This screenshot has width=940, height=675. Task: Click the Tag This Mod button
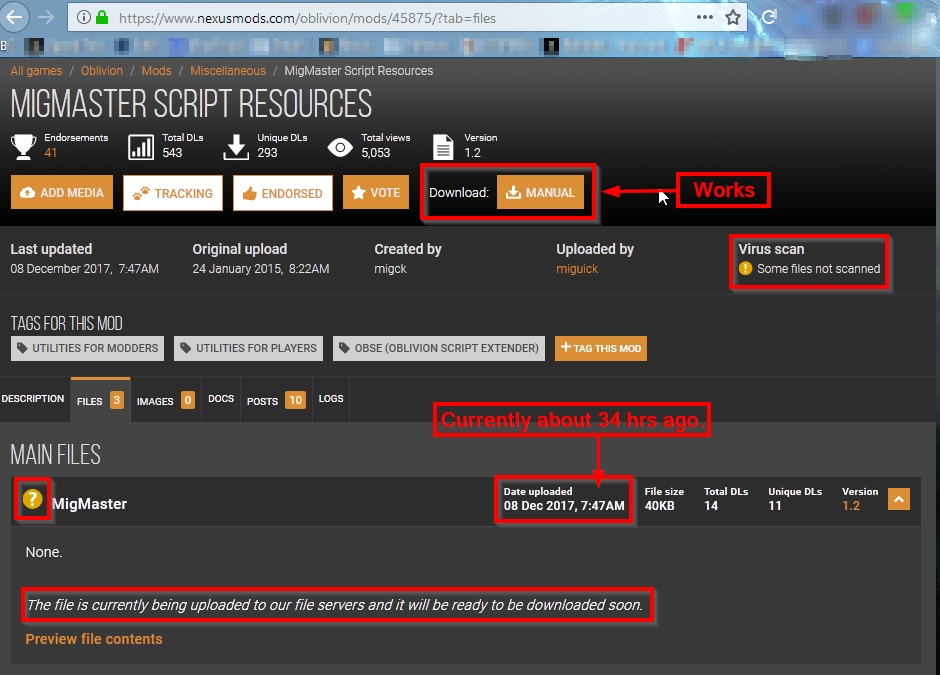click(x=601, y=348)
